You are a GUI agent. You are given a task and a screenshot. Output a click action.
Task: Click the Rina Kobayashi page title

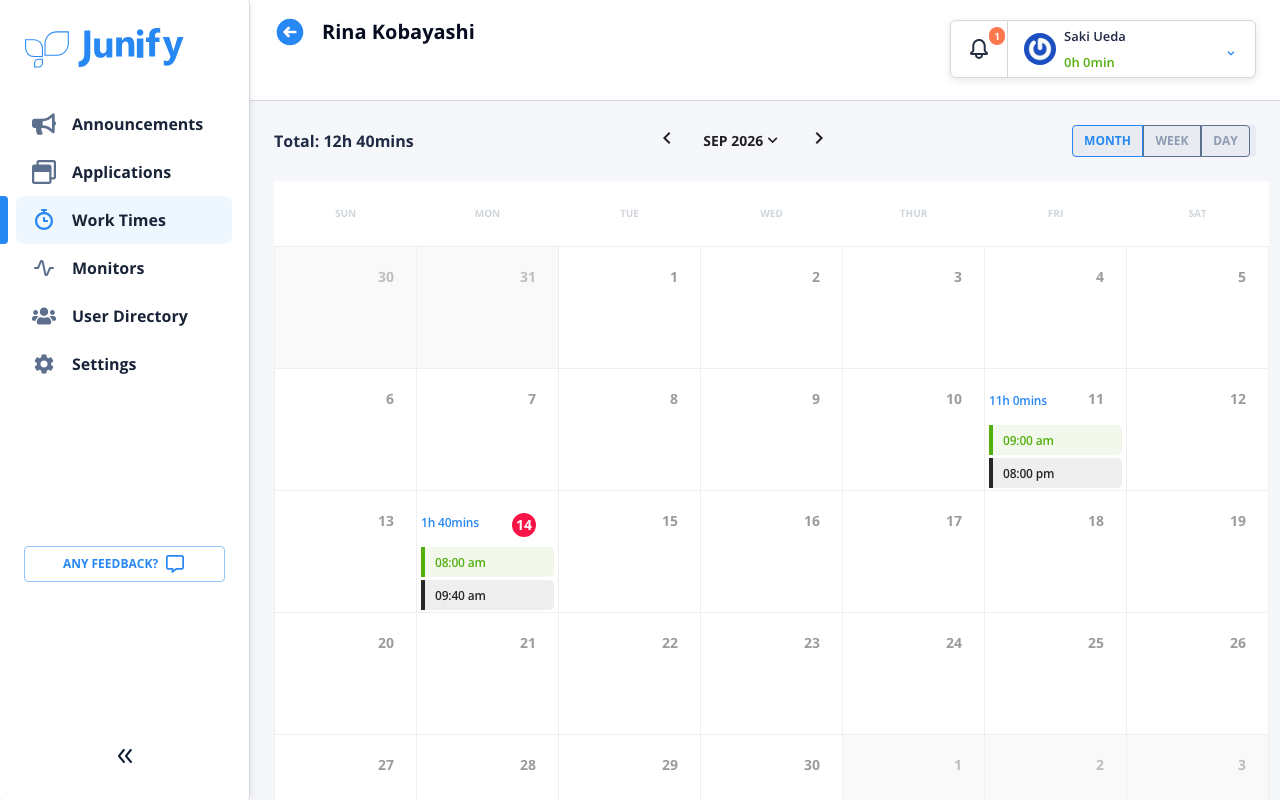click(x=398, y=32)
